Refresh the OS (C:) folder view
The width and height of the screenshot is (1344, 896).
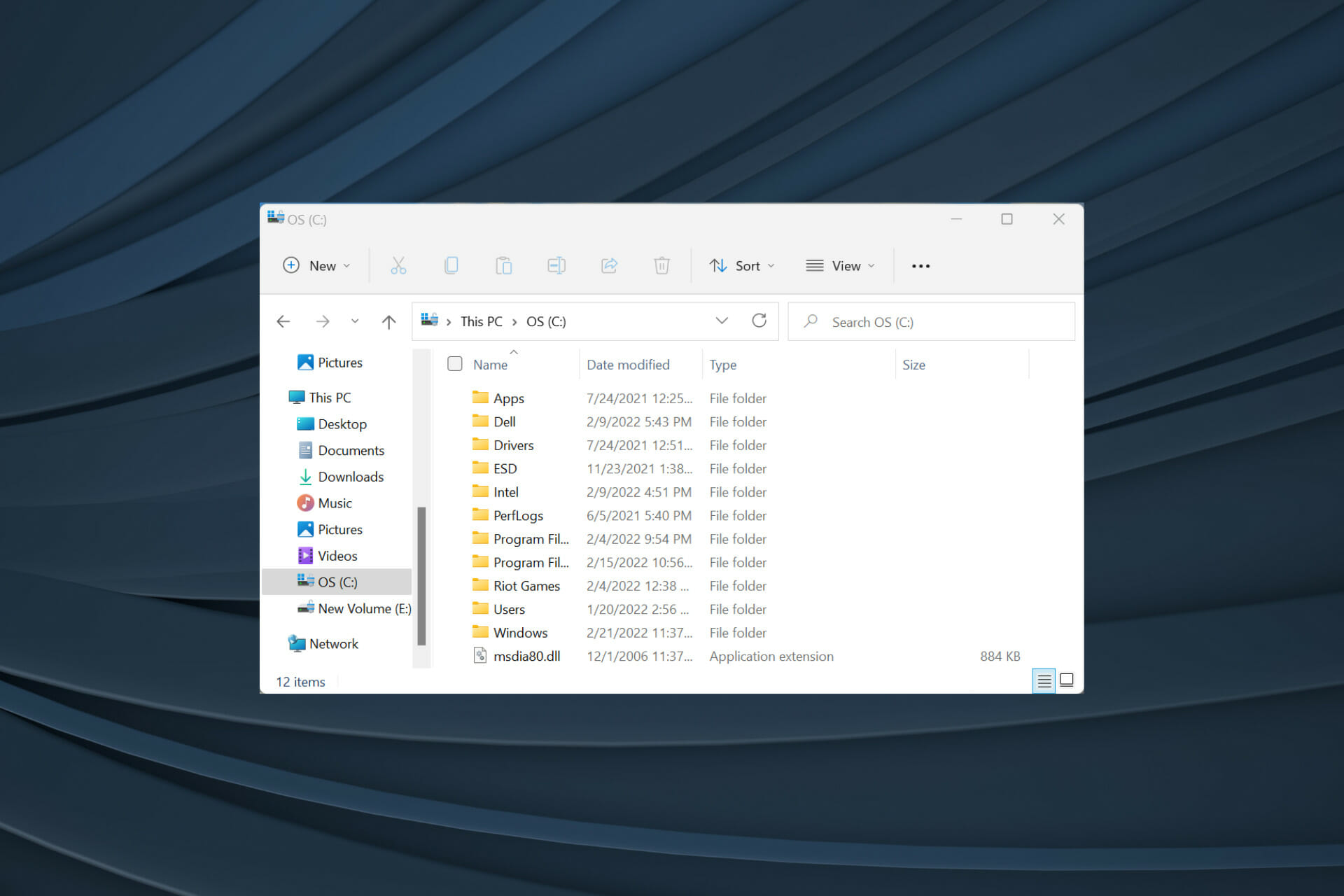(759, 321)
